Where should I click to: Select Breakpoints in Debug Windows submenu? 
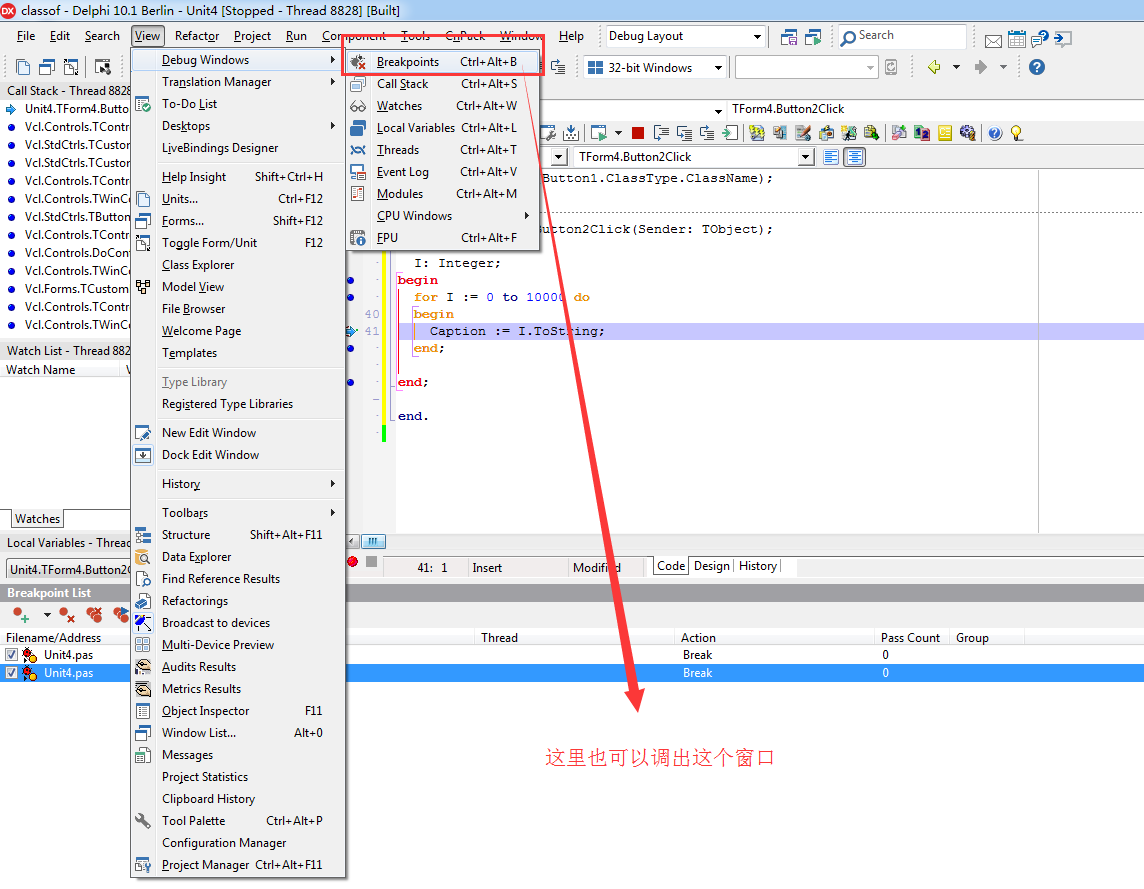click(x=443, y=62)
